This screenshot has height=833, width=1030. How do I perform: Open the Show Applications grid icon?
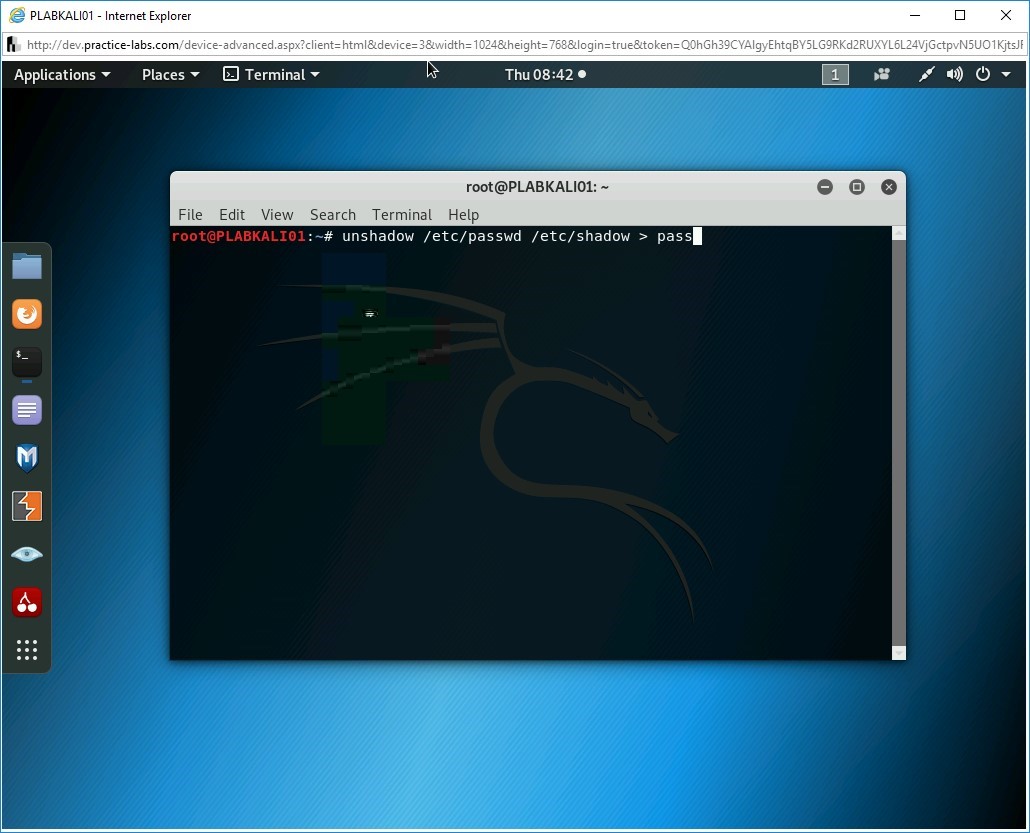pos(26,651)
